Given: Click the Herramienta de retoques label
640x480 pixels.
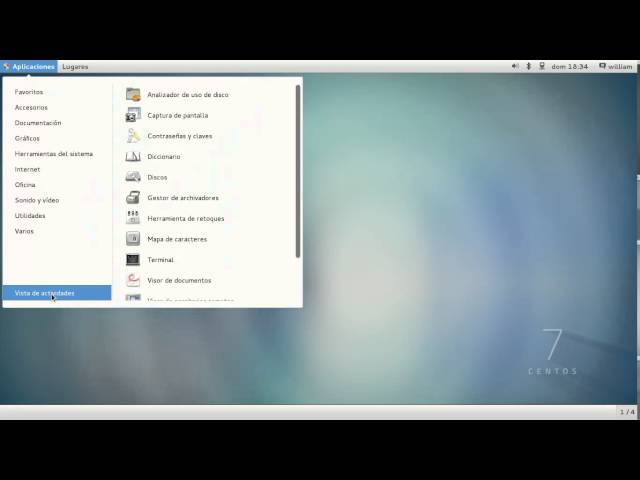Looking at the screenshot, I should 186,218.
